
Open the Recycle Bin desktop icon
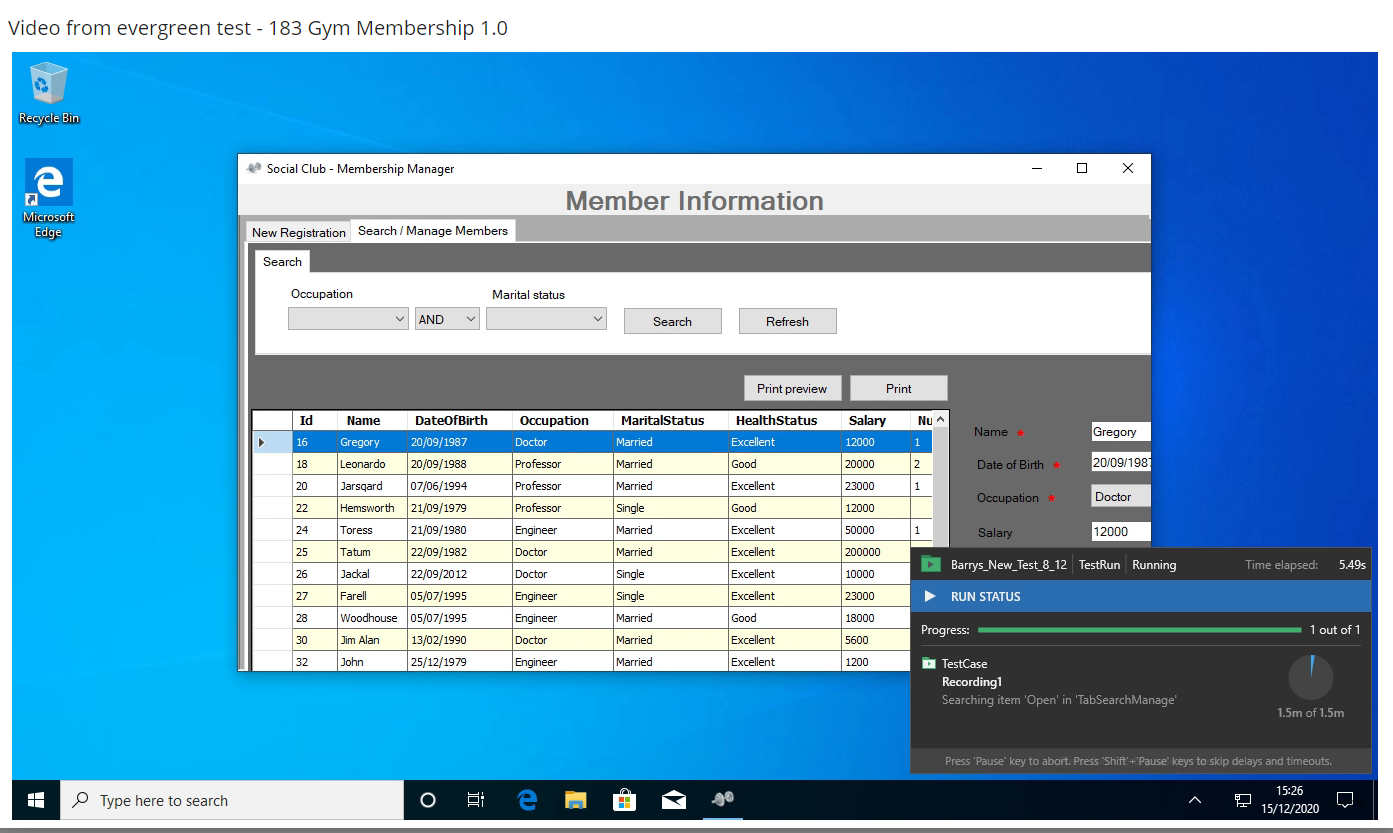[x=48, y=92]
